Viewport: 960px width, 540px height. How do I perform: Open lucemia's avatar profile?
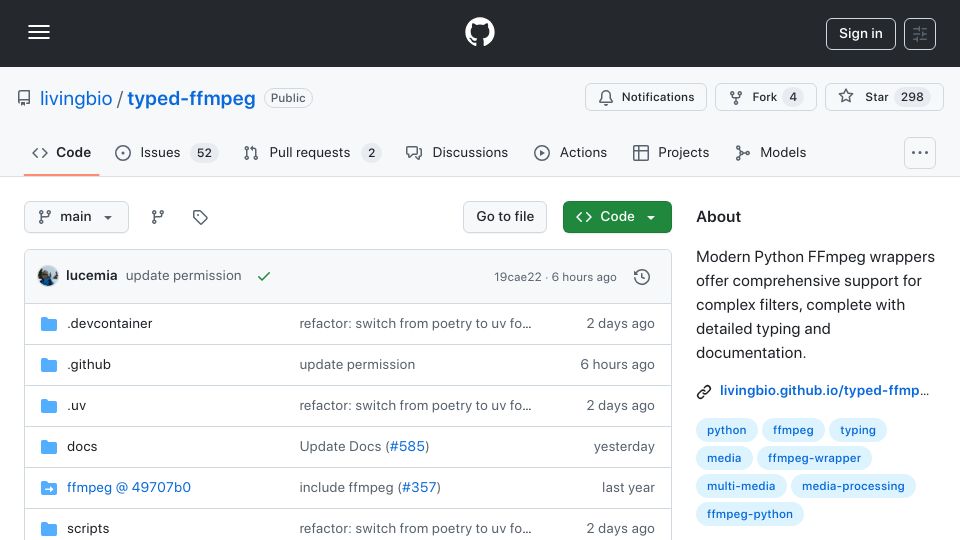click(48, 276)
